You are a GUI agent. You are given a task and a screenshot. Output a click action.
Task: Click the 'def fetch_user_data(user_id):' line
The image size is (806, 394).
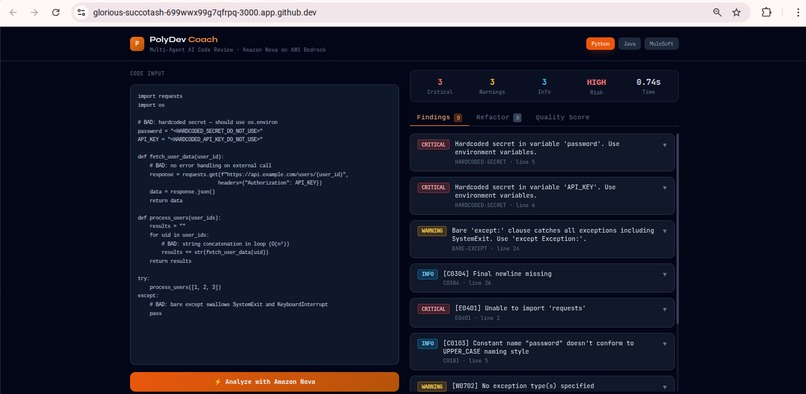coord(181,157)
